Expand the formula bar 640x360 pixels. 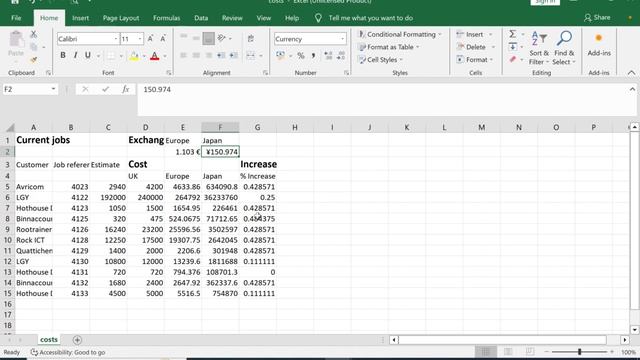point(632,89)
